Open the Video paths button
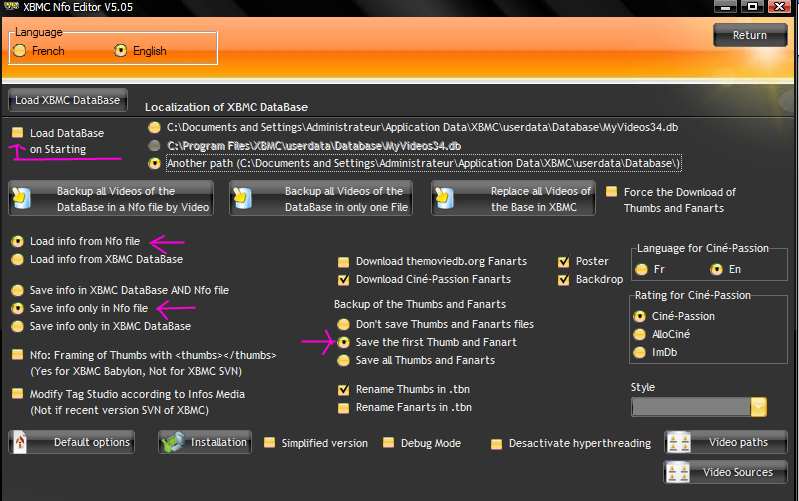Viewport: 799px width, 501px height. (x=726, y=442)
